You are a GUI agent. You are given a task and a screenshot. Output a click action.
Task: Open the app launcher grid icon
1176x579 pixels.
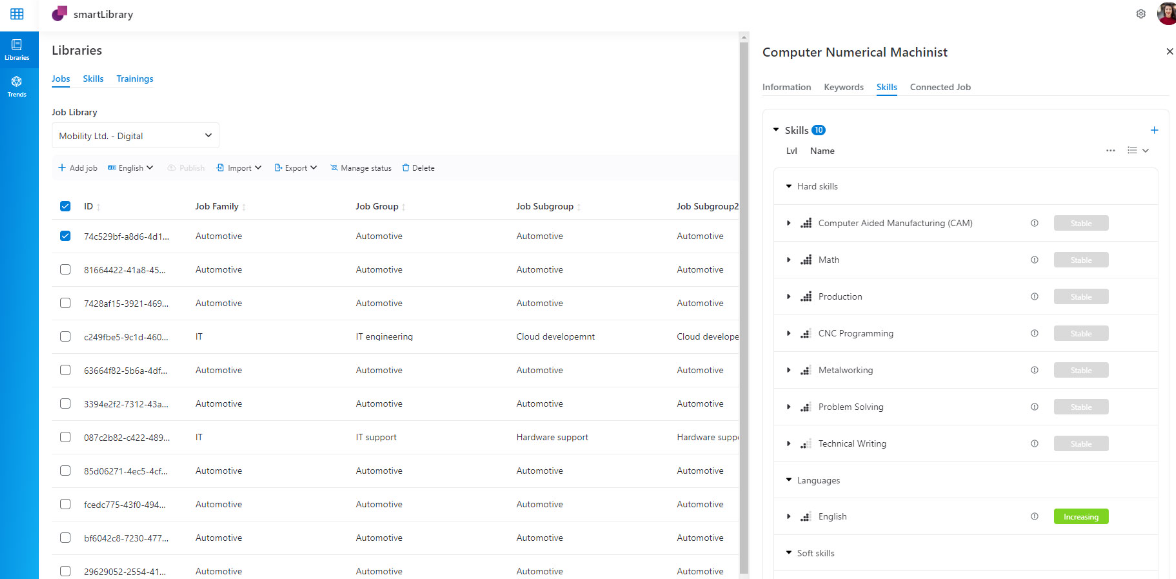tap(17, 14)
